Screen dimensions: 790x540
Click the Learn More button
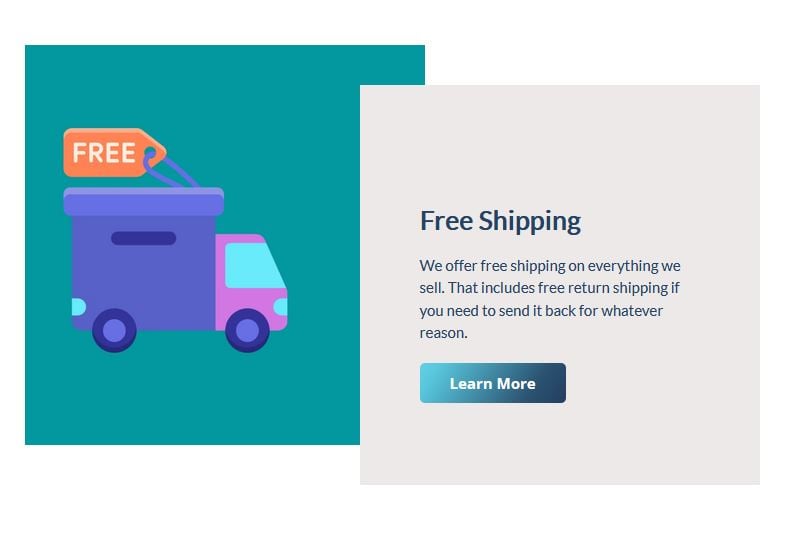492,383
